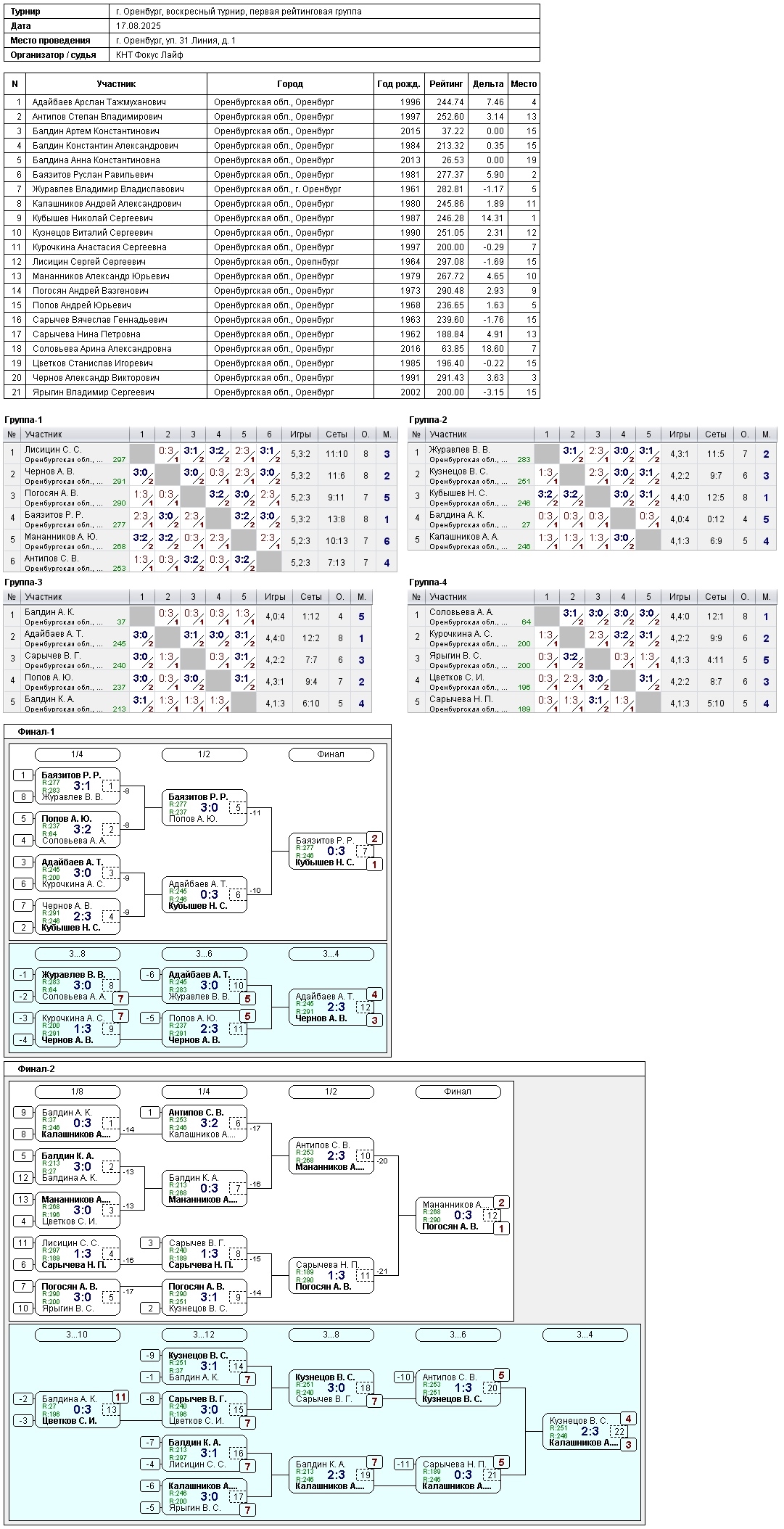Click organizer name КНТ Фокус Лайф

point(149,55)
